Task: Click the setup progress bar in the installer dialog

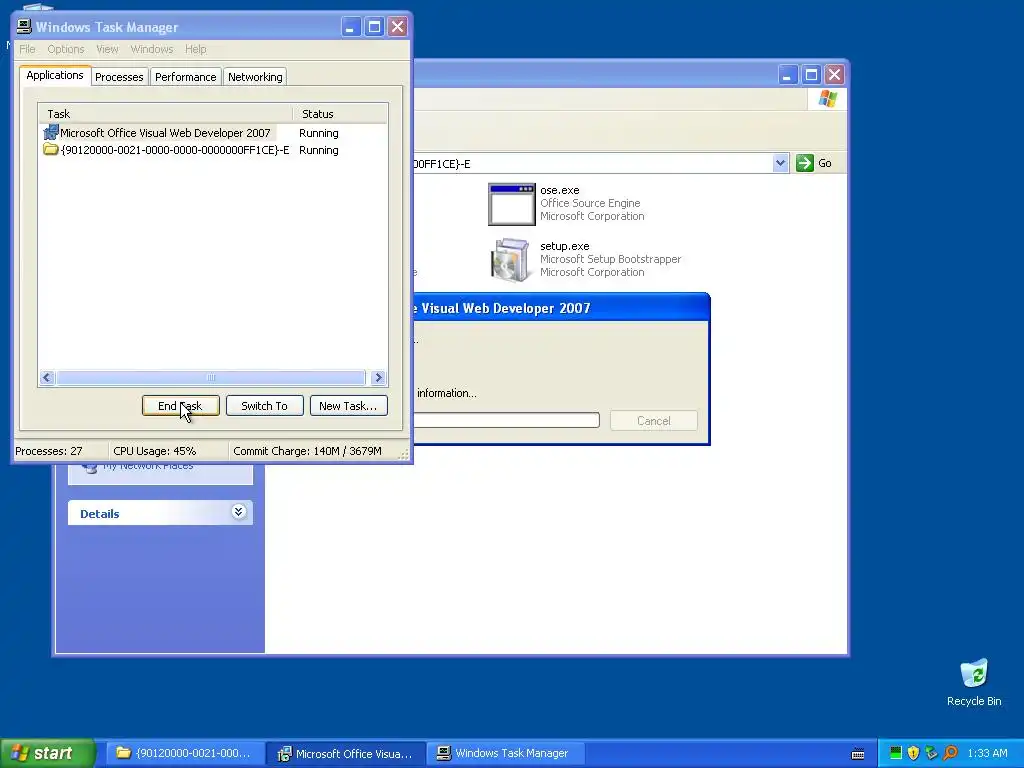Action: tap(506, 420)
